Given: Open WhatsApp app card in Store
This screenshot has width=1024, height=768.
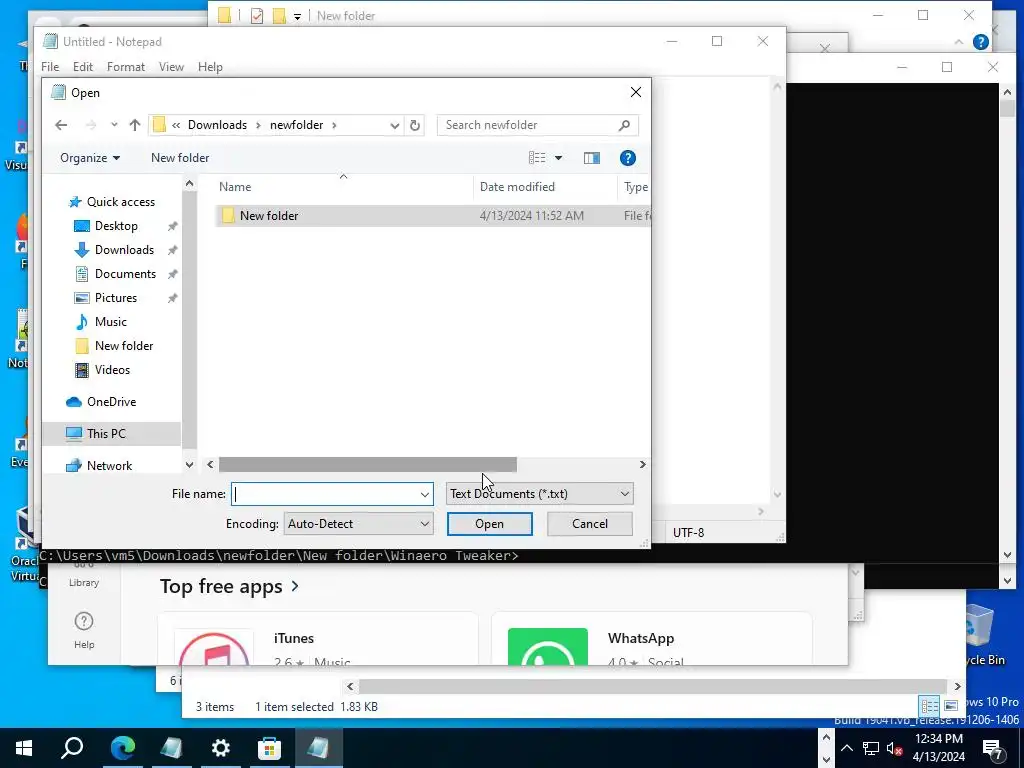Looking at the screenshot, I should [652, 640].
